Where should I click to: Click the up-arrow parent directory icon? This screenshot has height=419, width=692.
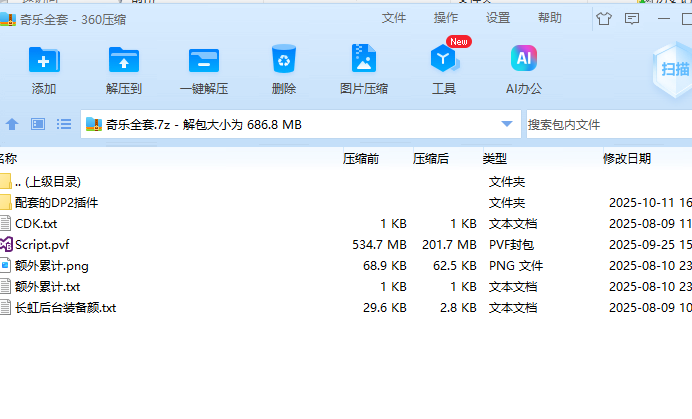[12, 124]
